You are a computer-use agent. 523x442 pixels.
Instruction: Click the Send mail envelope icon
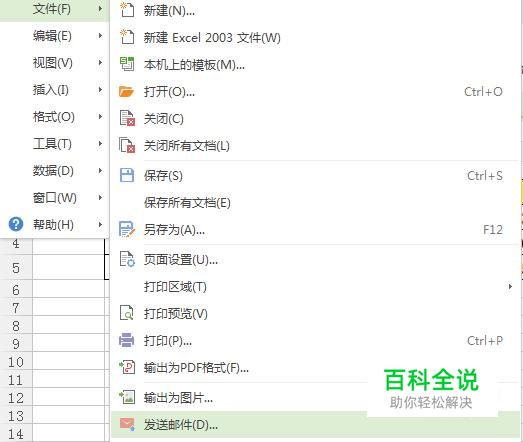pos(127,424)
